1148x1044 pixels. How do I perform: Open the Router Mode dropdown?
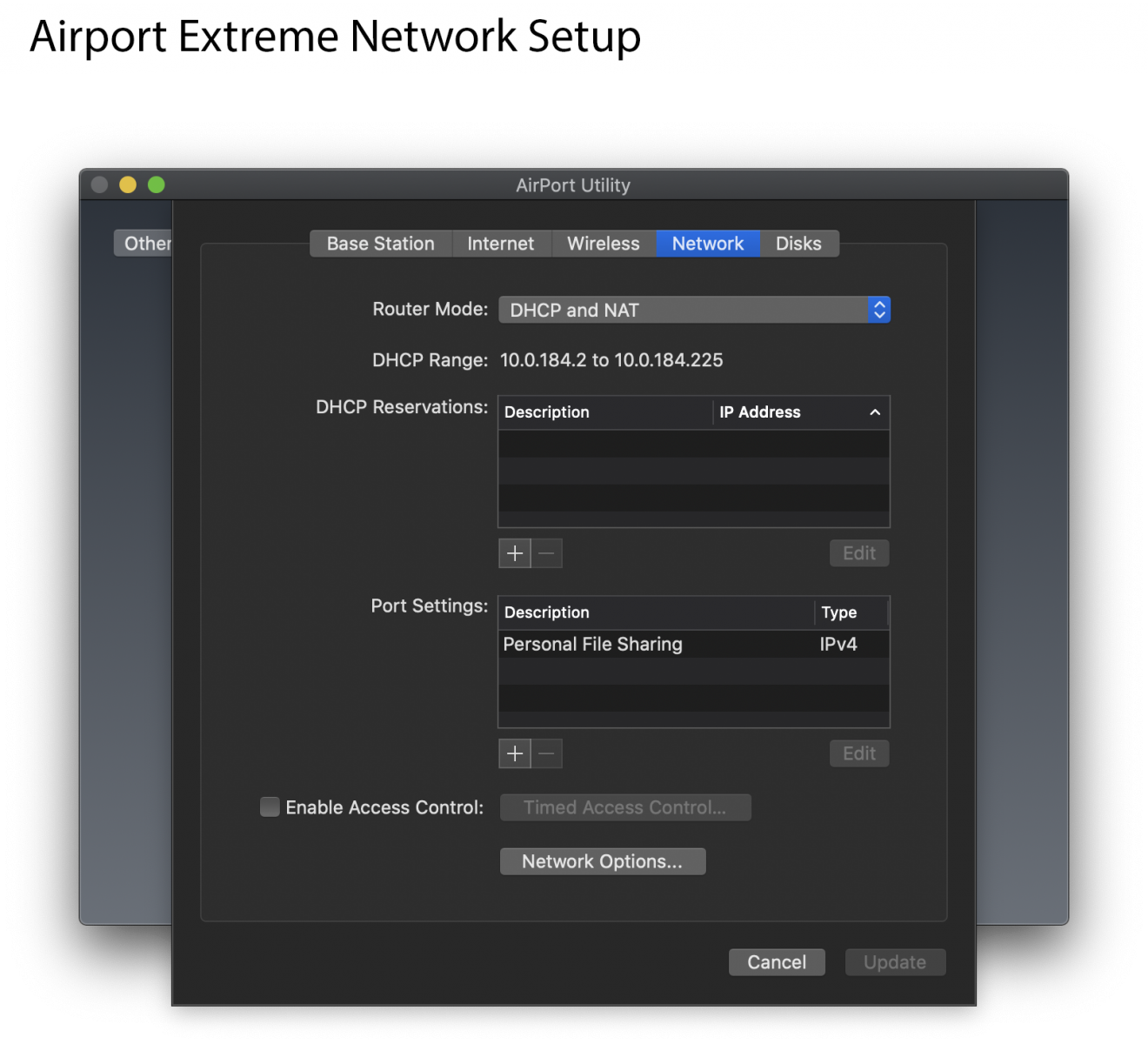pyautogui.click(x=694, y=310)
